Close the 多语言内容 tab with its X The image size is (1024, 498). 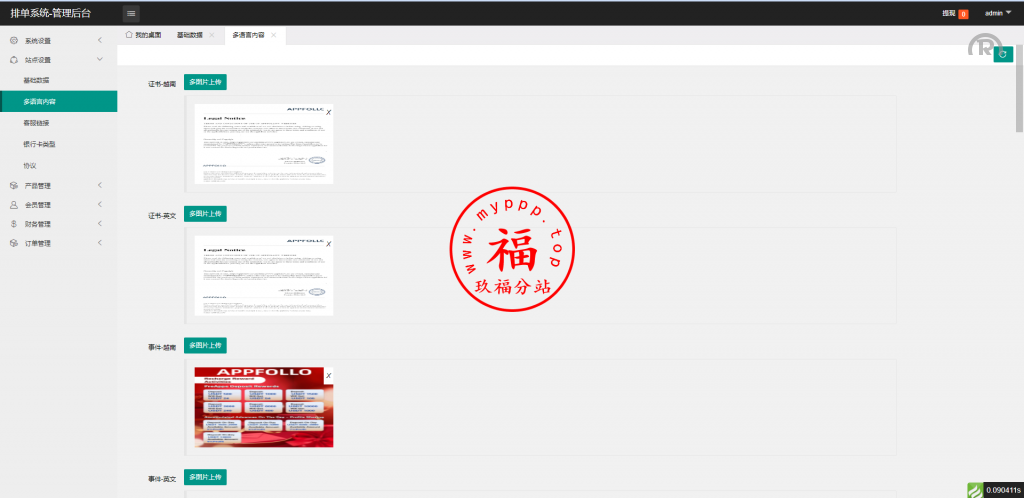click(x=274, y=35)
